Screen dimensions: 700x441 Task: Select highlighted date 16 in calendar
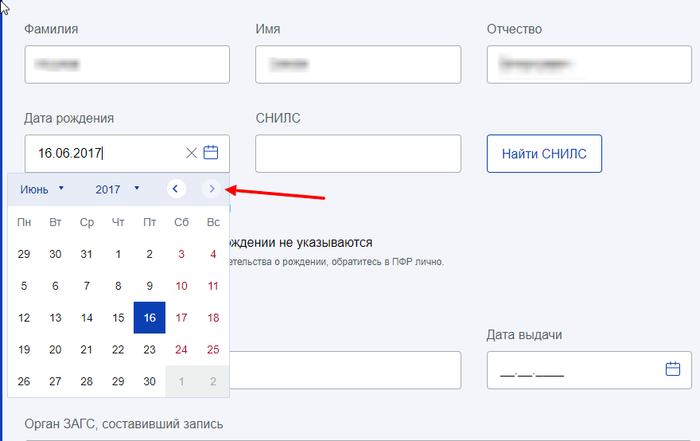click(149, 318)
